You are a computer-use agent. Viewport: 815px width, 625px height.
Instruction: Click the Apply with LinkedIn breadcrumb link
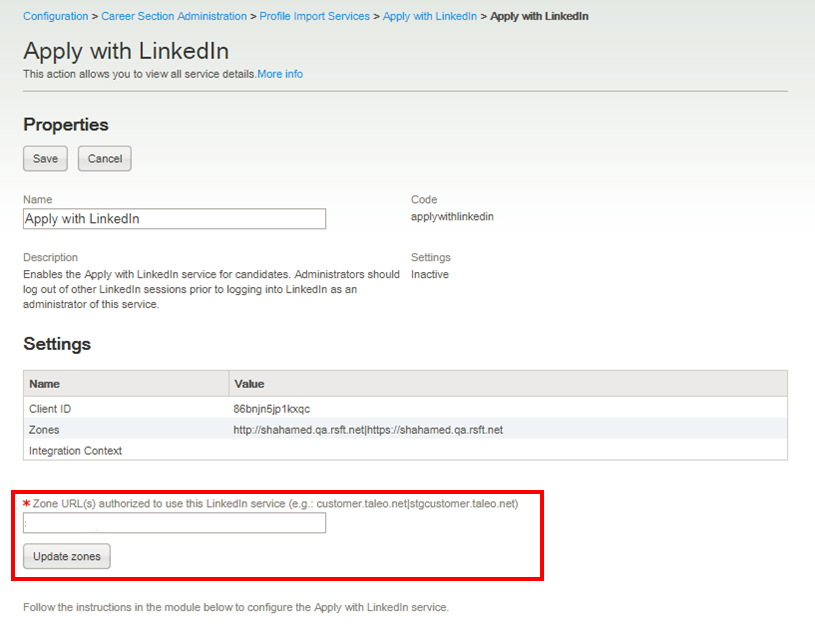point(430,16)
